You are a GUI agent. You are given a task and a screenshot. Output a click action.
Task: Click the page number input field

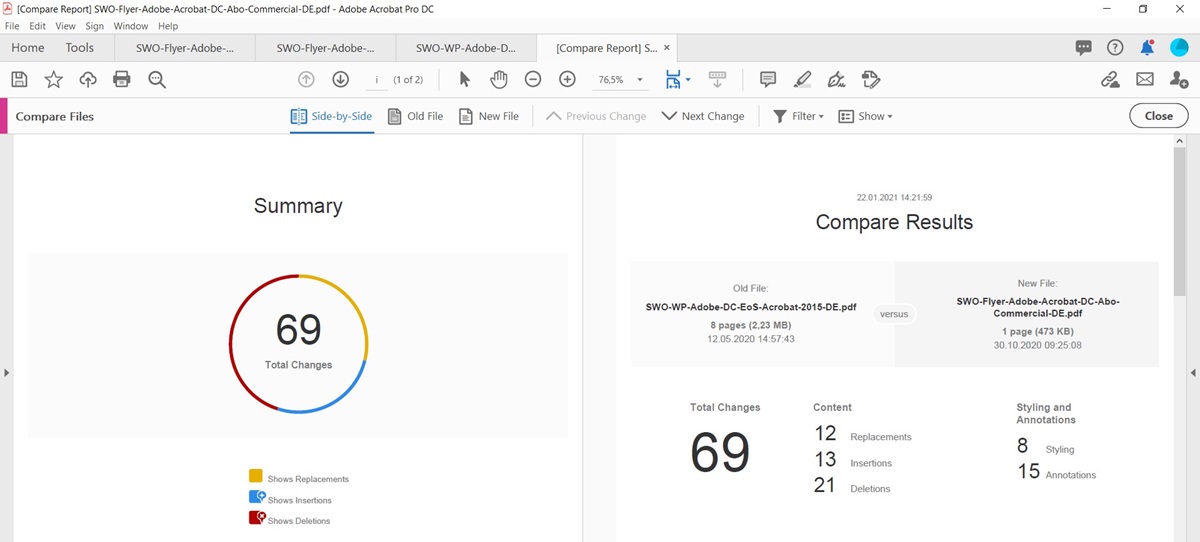(x=376, y=80)
